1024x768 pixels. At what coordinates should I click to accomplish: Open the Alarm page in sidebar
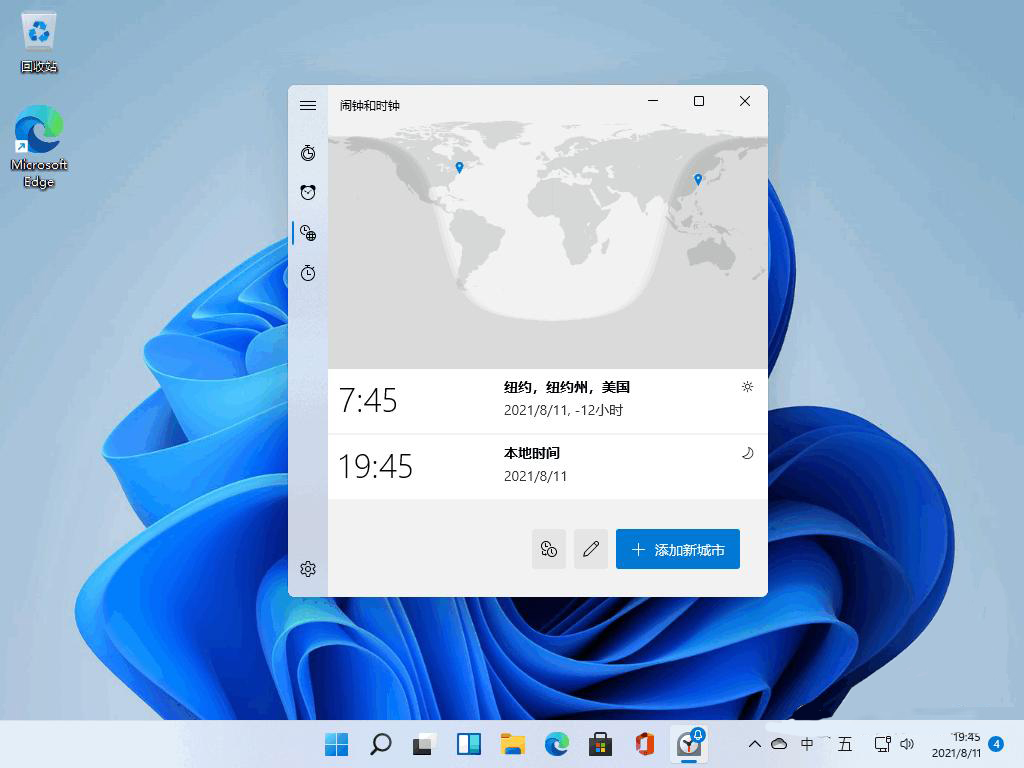click(308, 192)
